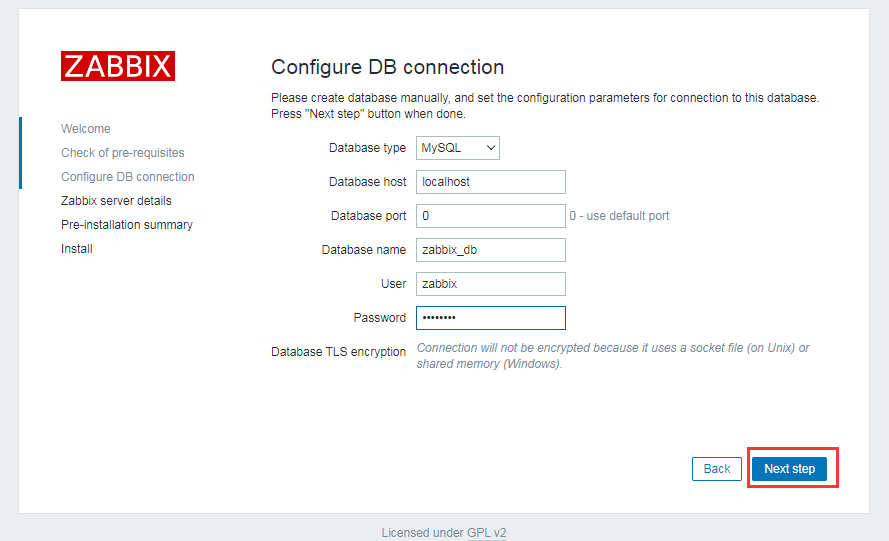Click the Database TLS encryption label
Screen dimensions: 889x541
338,352
